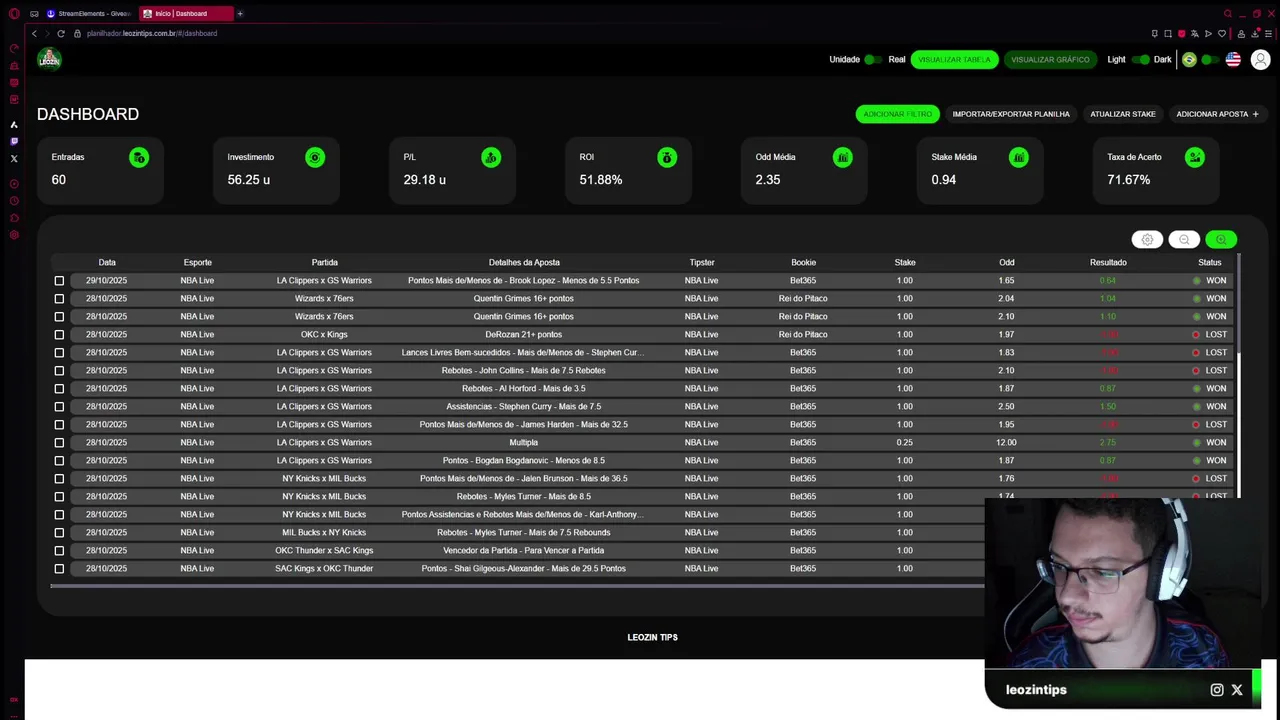Open Instagram icon on leozintips overlay
The width and height of the screenshot is (1280, 720).
(1217, 690)
